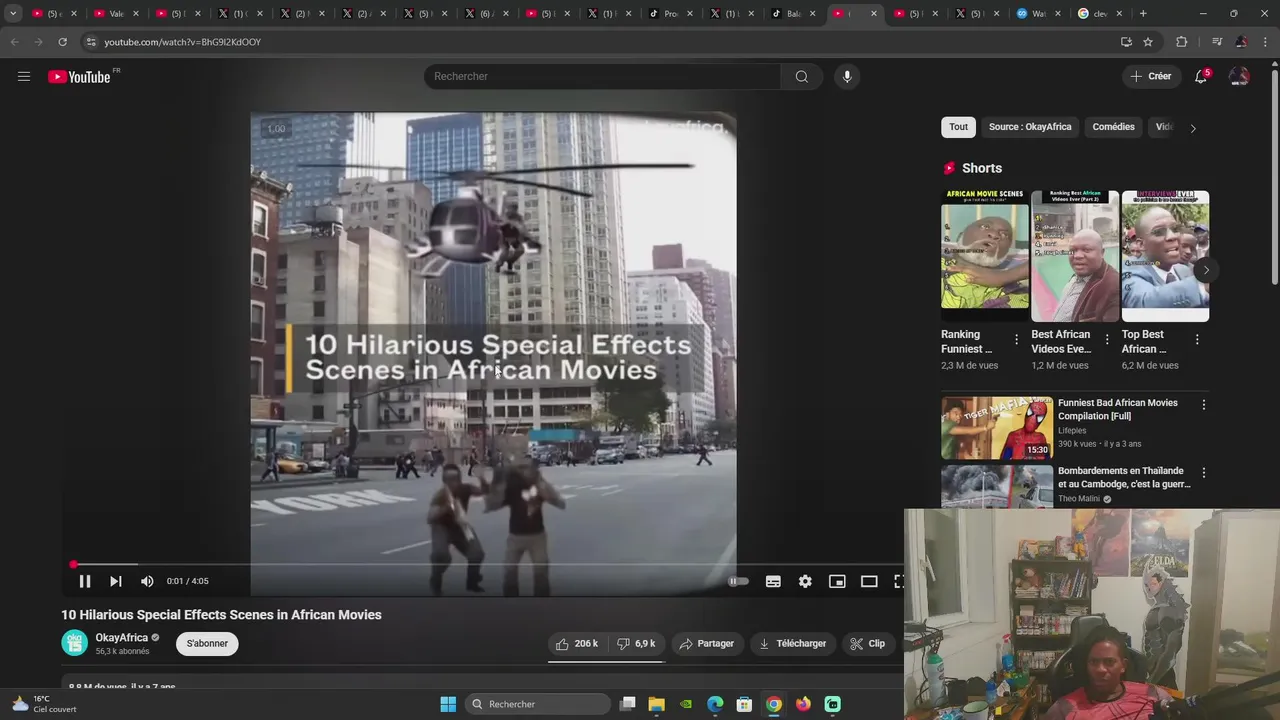Open options for Top Best African short
The height and width of the screenshot is (720, 1280).
pos(1196,340)
